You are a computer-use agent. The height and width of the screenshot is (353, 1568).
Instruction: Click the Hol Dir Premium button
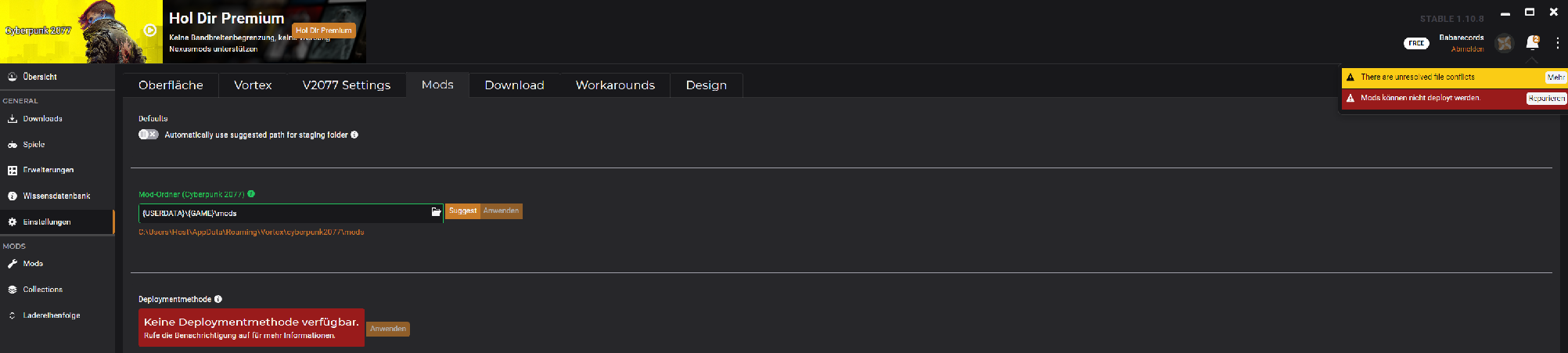coord(323,31)
